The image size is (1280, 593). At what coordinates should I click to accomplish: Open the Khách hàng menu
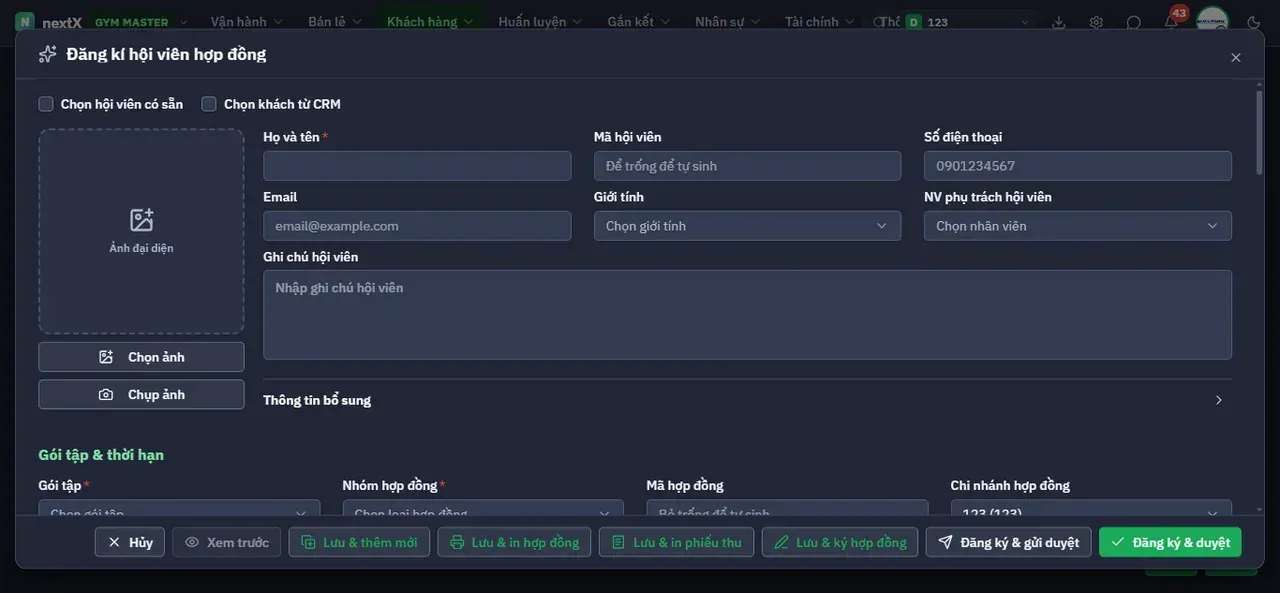[430, 22]
